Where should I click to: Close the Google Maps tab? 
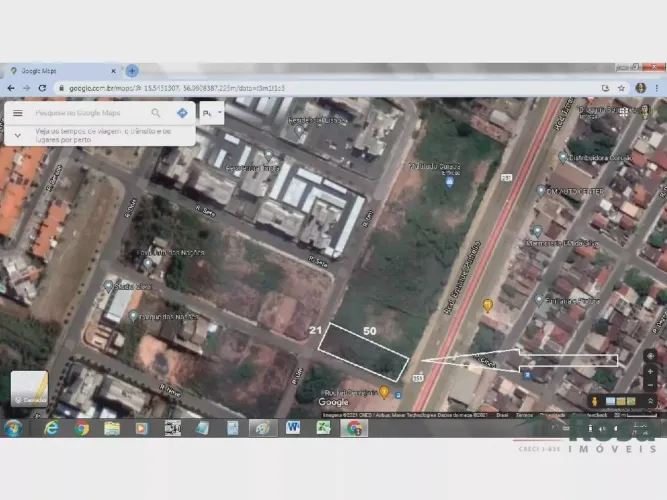tap(114, 71)
